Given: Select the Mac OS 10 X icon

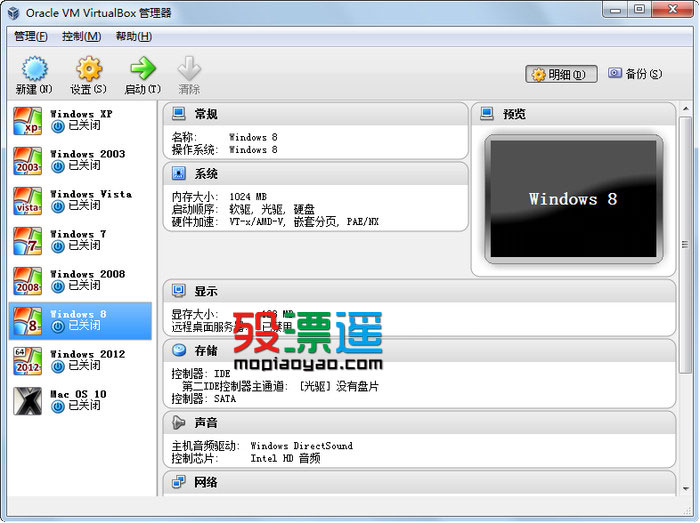Looking at the screenshot, I should point(28,401).
